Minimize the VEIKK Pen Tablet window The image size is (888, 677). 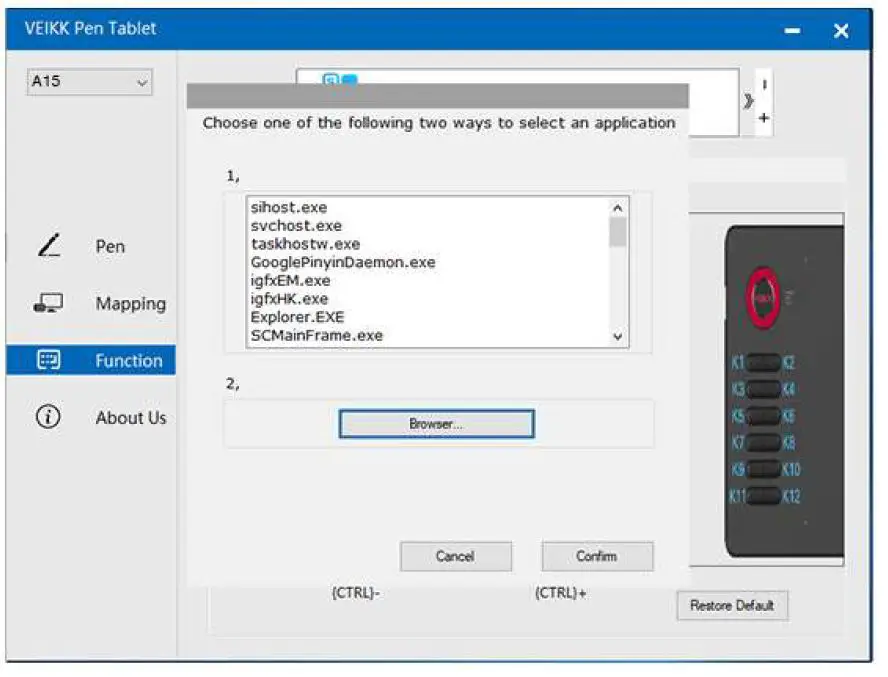point(792,31)
